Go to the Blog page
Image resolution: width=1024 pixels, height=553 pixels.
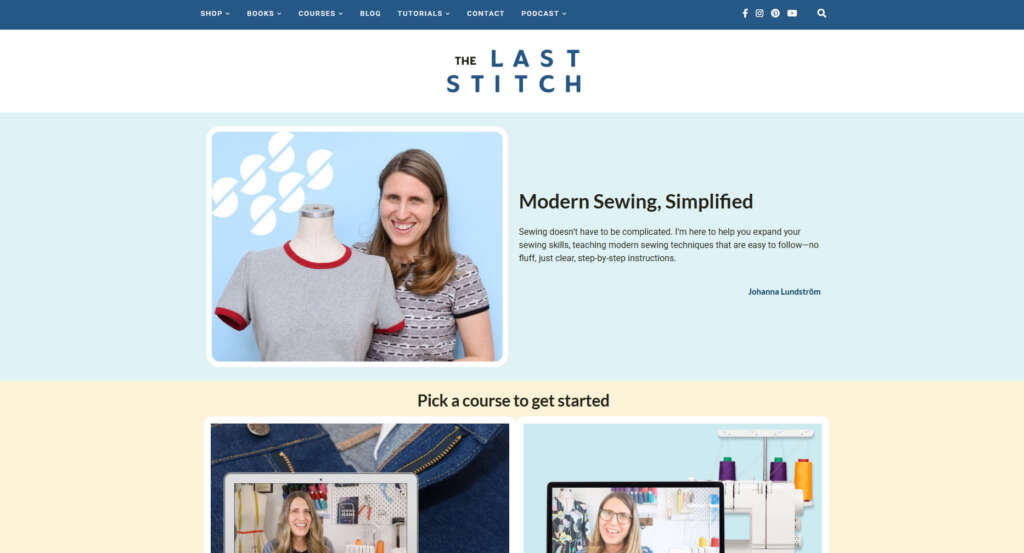370,13
